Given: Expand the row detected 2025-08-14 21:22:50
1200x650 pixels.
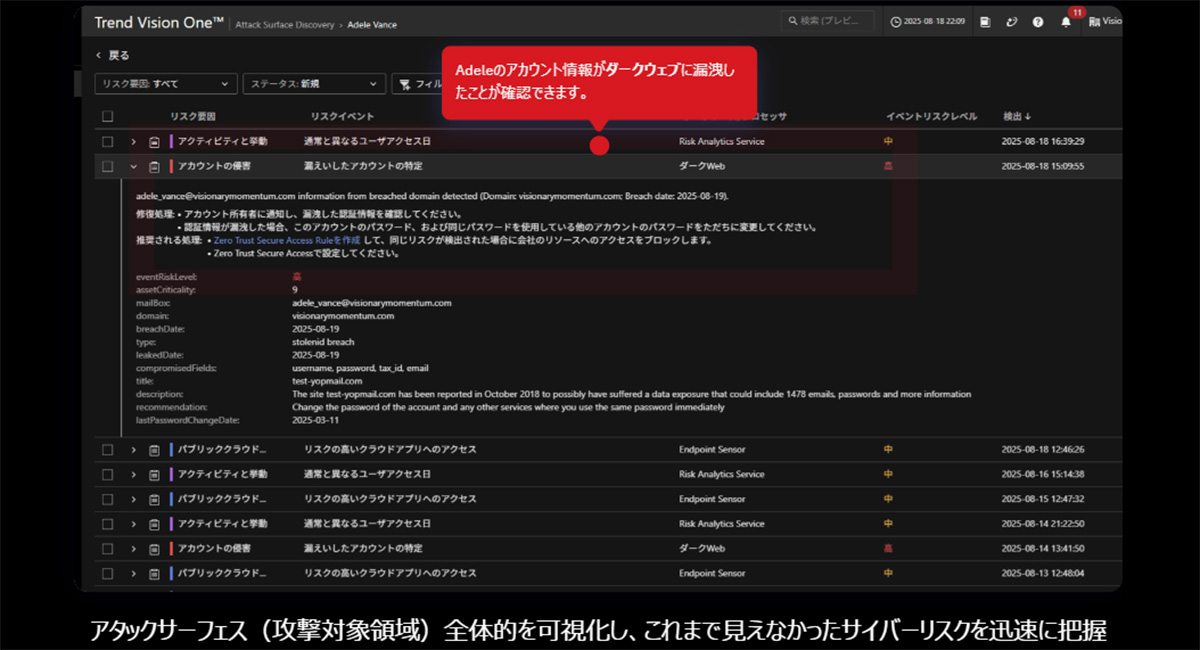Looking at the screenshot, I should (133, 524).
